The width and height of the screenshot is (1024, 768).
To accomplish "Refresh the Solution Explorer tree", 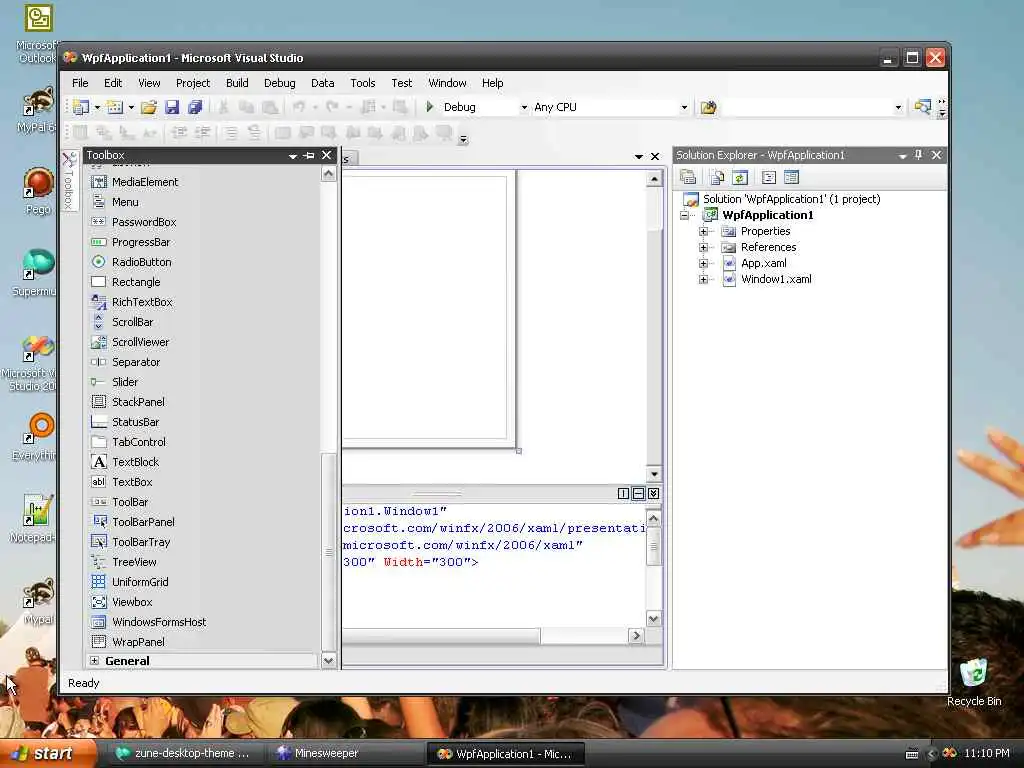I will 739,177.
